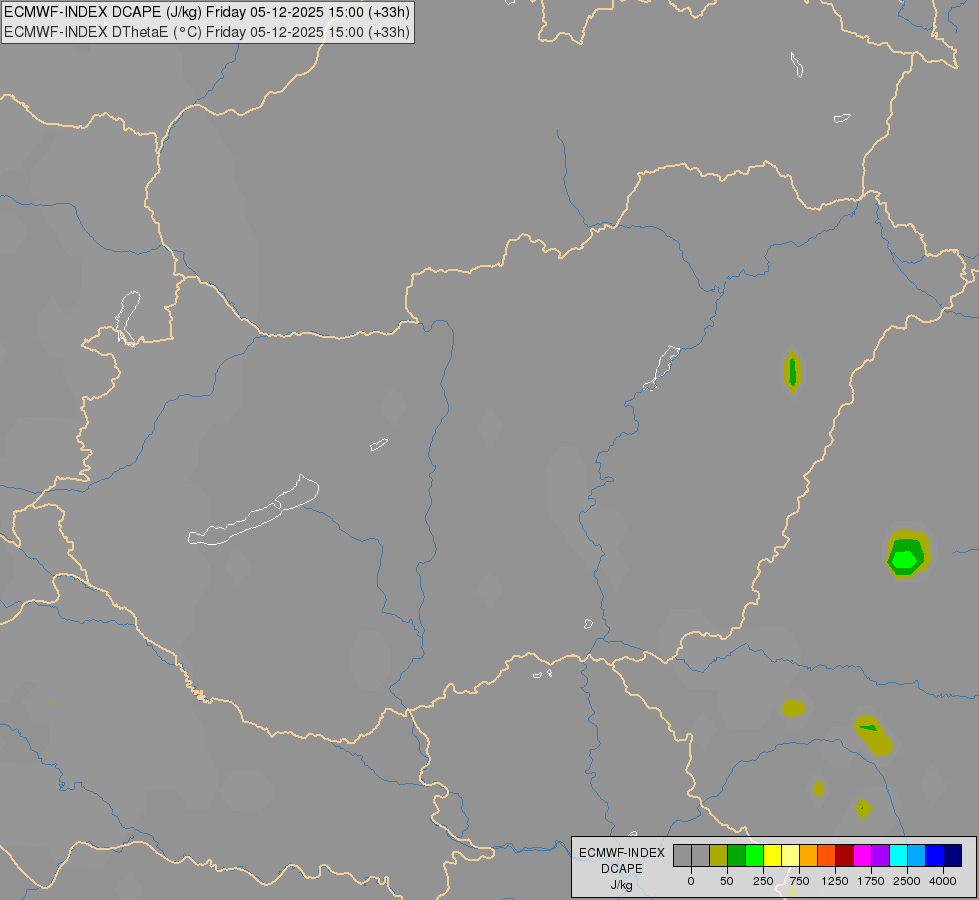
Task: Click the DCAPE (J/kg) title line
Action: pos(207,12)
